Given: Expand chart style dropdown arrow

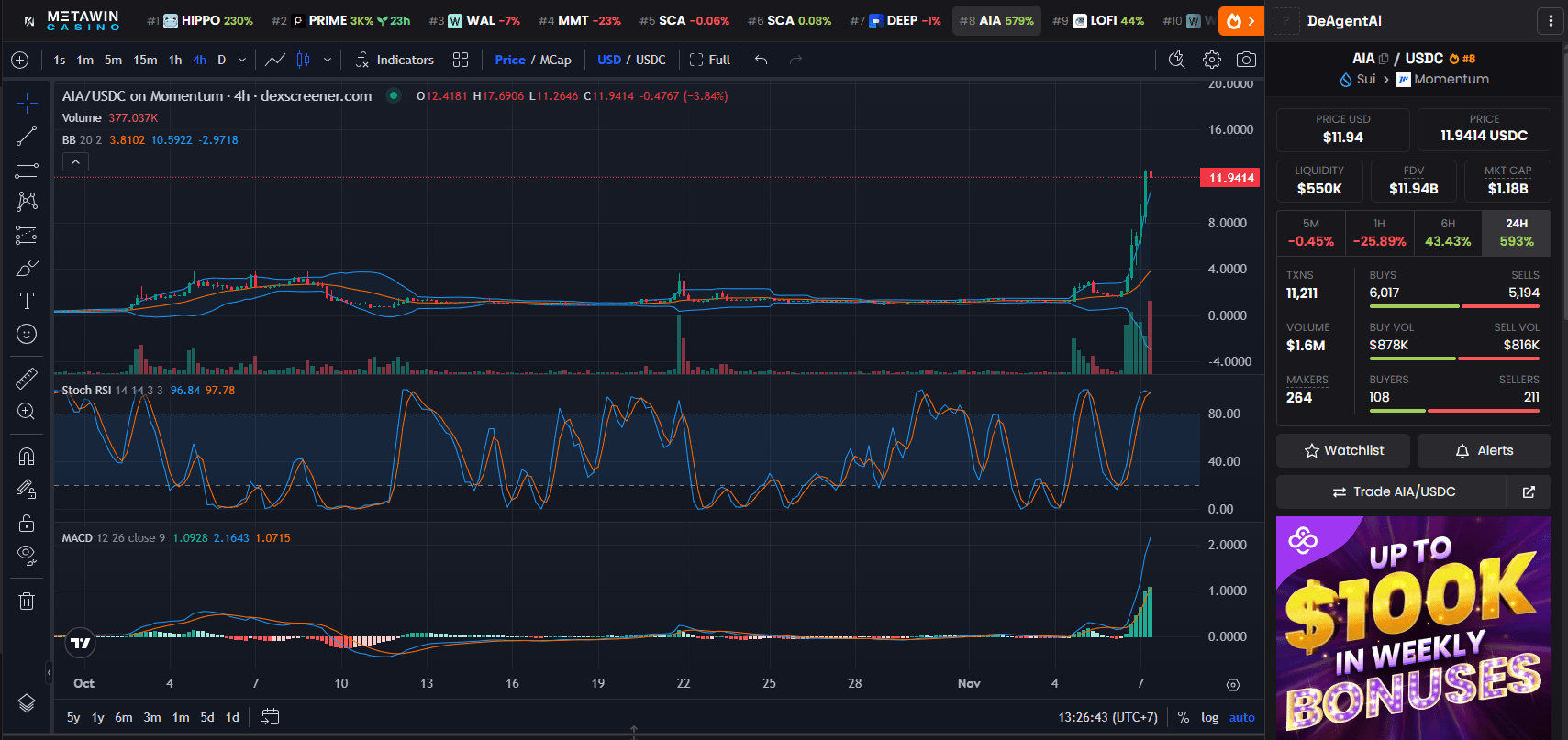Looking at the screenshot, I should (x=328, y=60).
